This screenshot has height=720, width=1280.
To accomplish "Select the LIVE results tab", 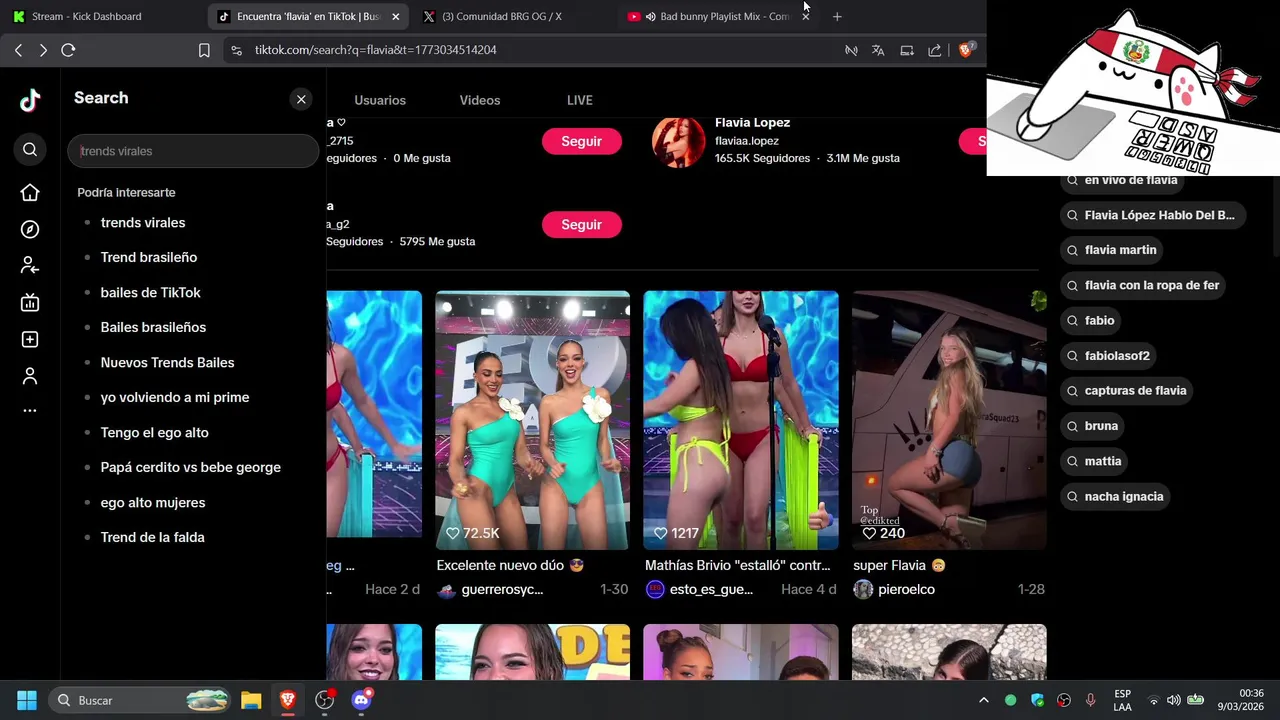I will pos(580,100).
